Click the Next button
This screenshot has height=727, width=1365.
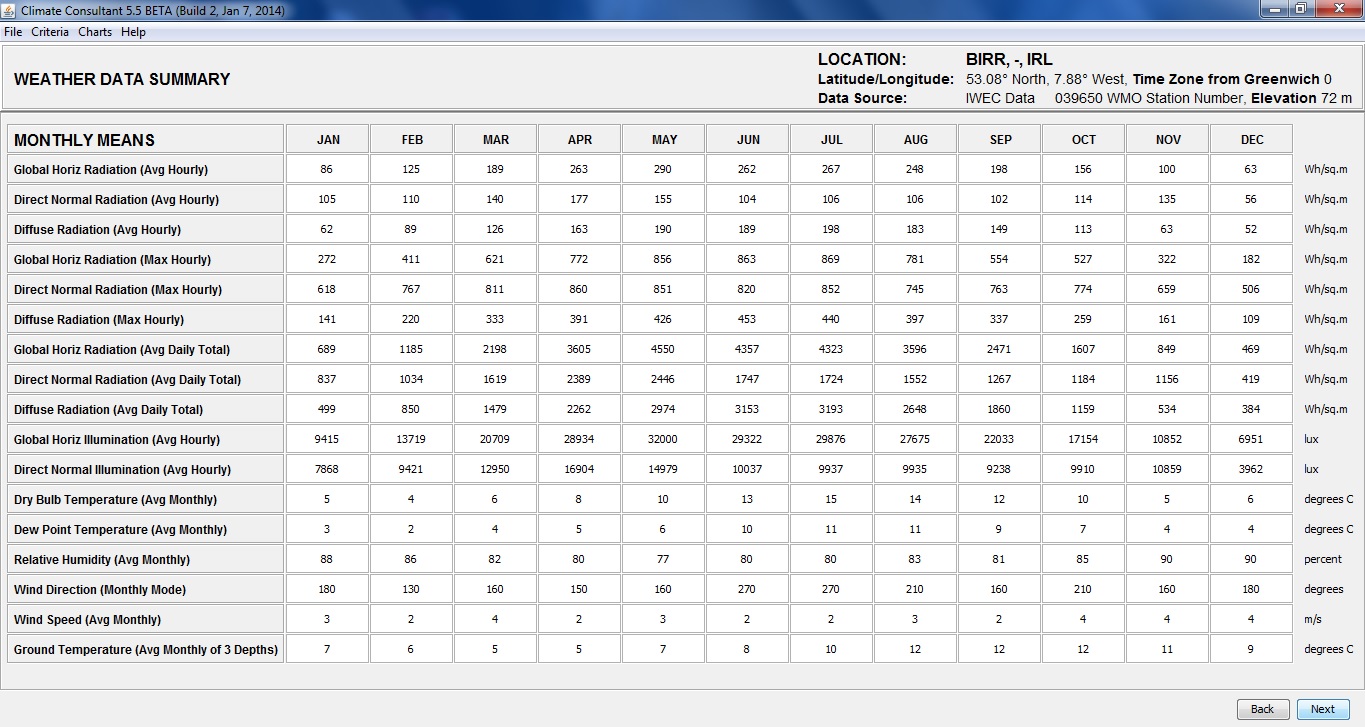(1322, 709)
